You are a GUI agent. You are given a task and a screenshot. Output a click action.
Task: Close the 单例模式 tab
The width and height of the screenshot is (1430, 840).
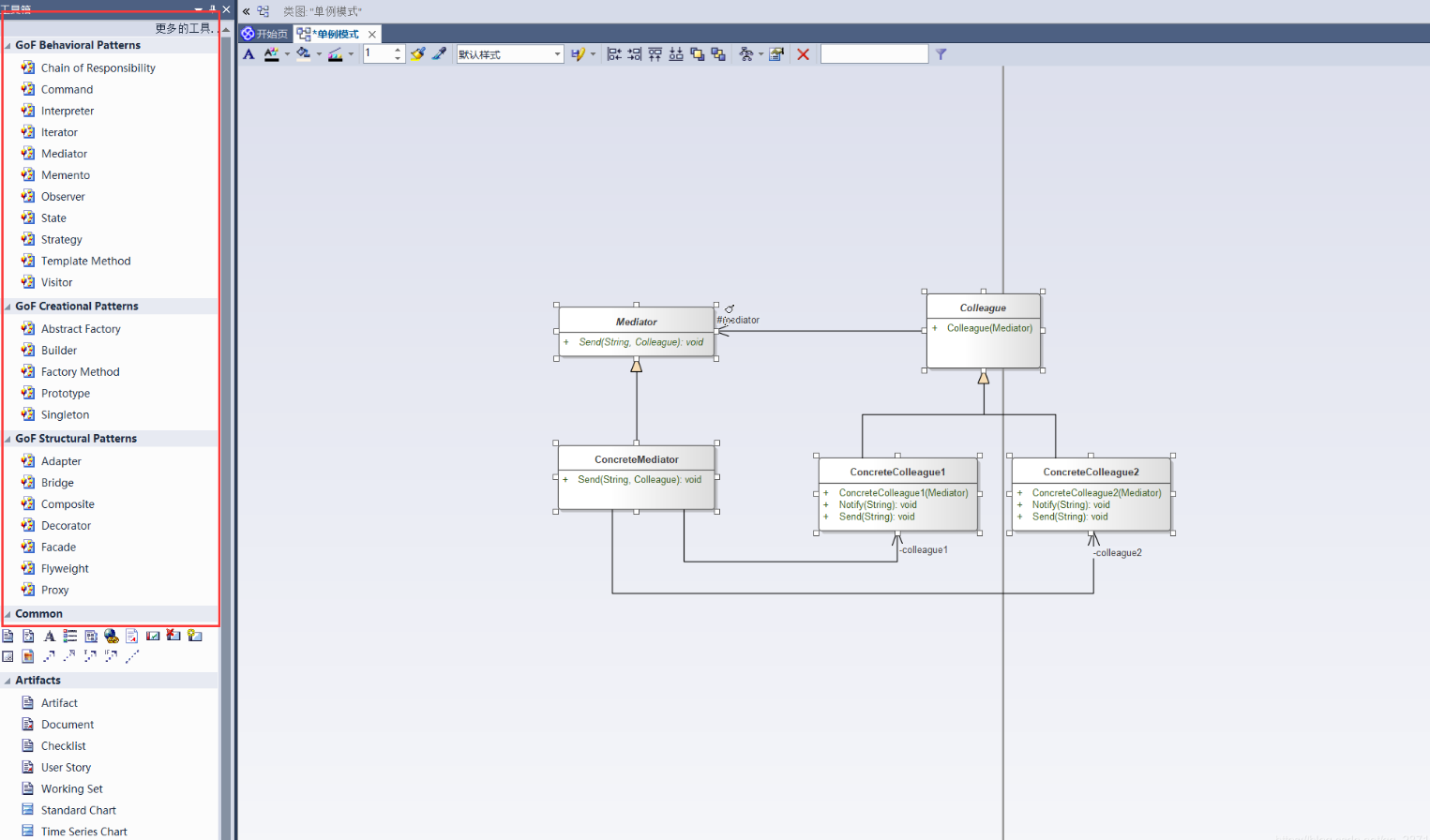pos(372,34)
